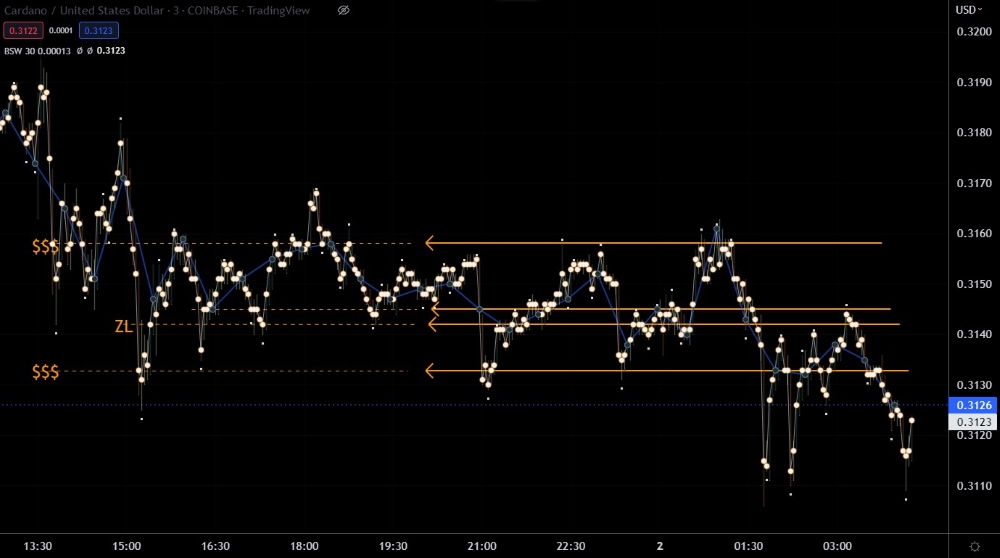Click the 18:00 time axis label
This screenshot has width=1000, height=558.
click(304, 547)
